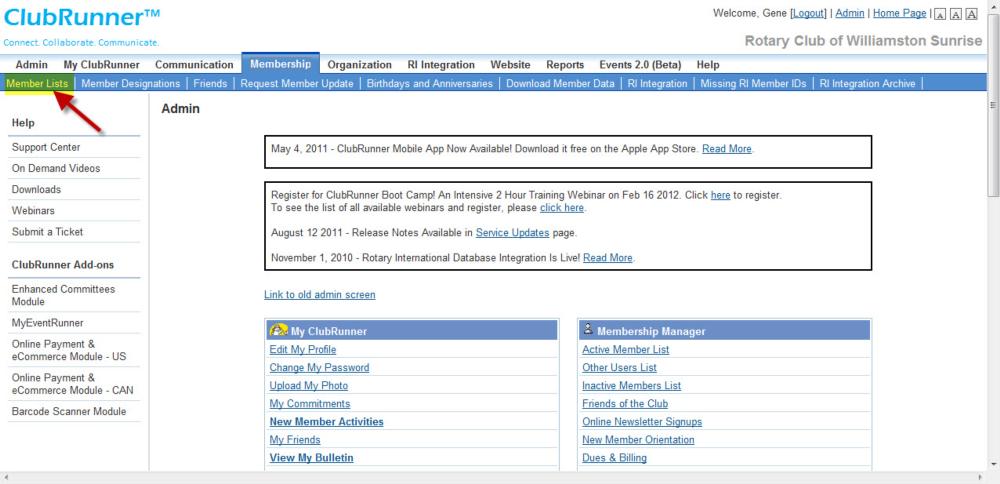
Task: Click the medium font size A icon
Action: [x=955, y=15]
